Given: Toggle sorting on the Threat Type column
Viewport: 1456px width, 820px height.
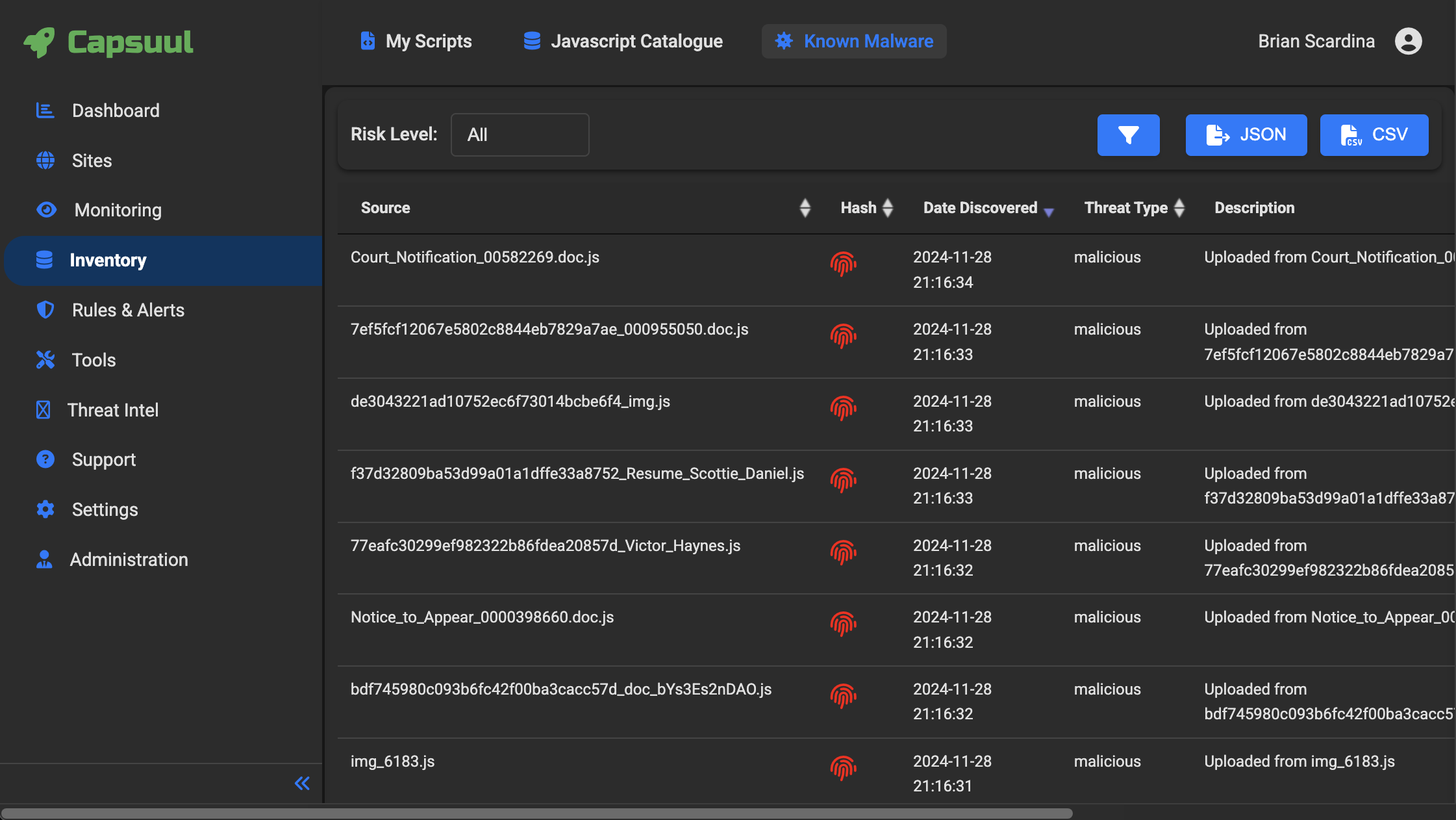Looking at the screenshot, I should coord(1180,208).
